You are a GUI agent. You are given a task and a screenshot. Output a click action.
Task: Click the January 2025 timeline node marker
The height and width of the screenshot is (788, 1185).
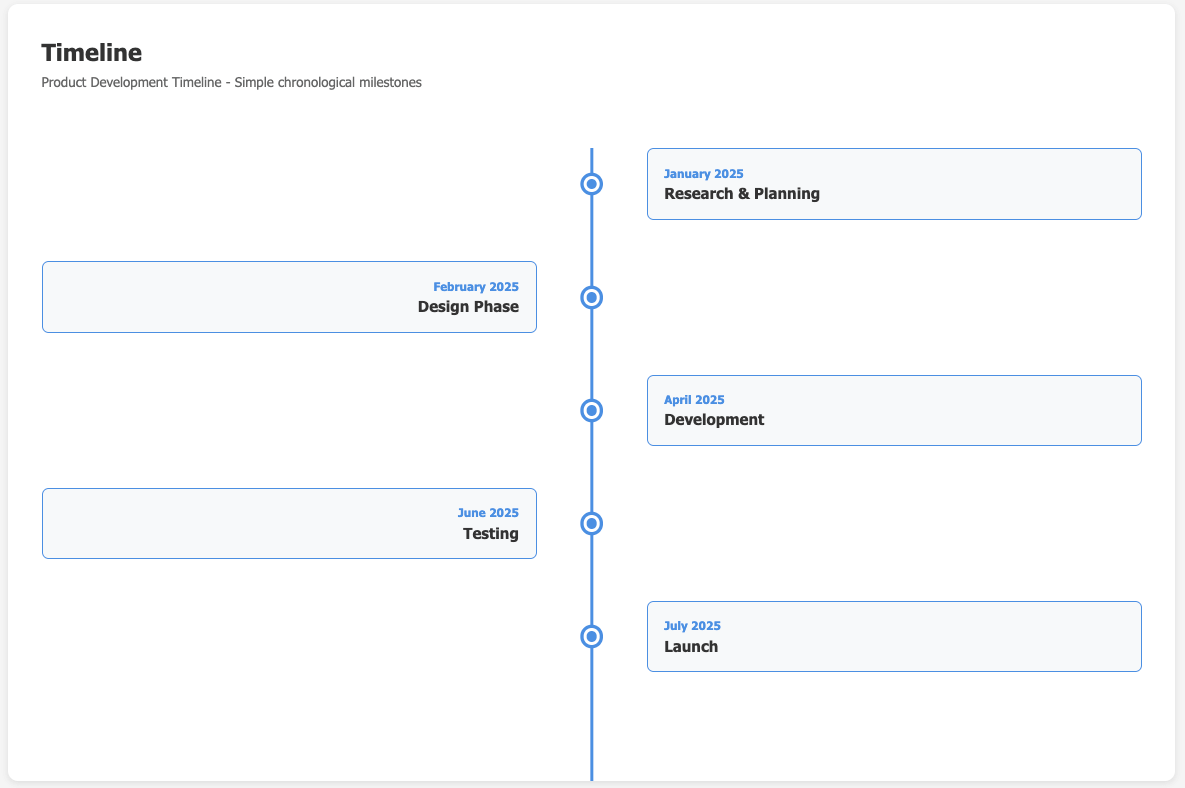pyautogui.click(x=591, y=184)
